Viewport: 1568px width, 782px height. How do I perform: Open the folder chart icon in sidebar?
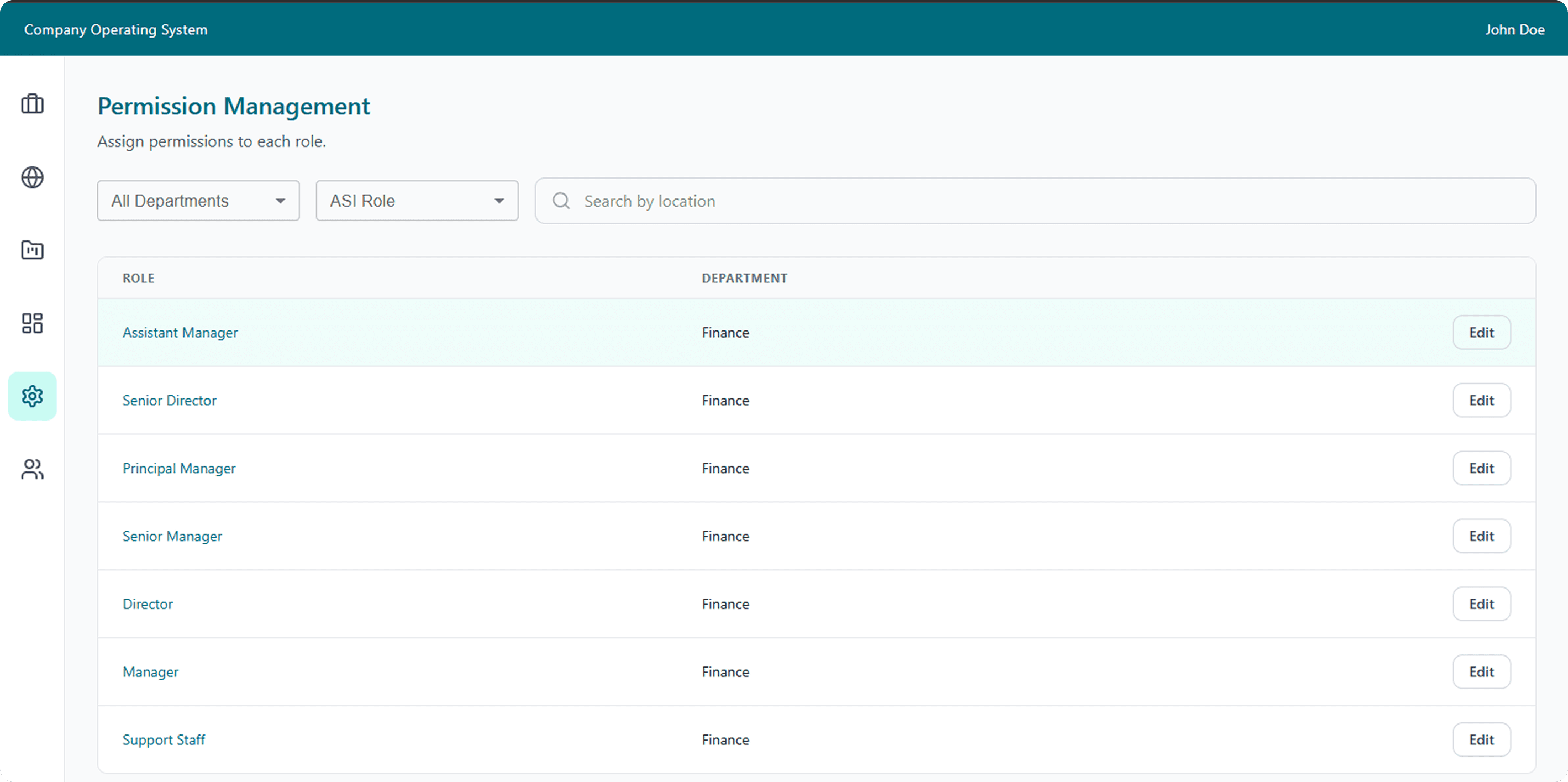click(x=32, y=250)
